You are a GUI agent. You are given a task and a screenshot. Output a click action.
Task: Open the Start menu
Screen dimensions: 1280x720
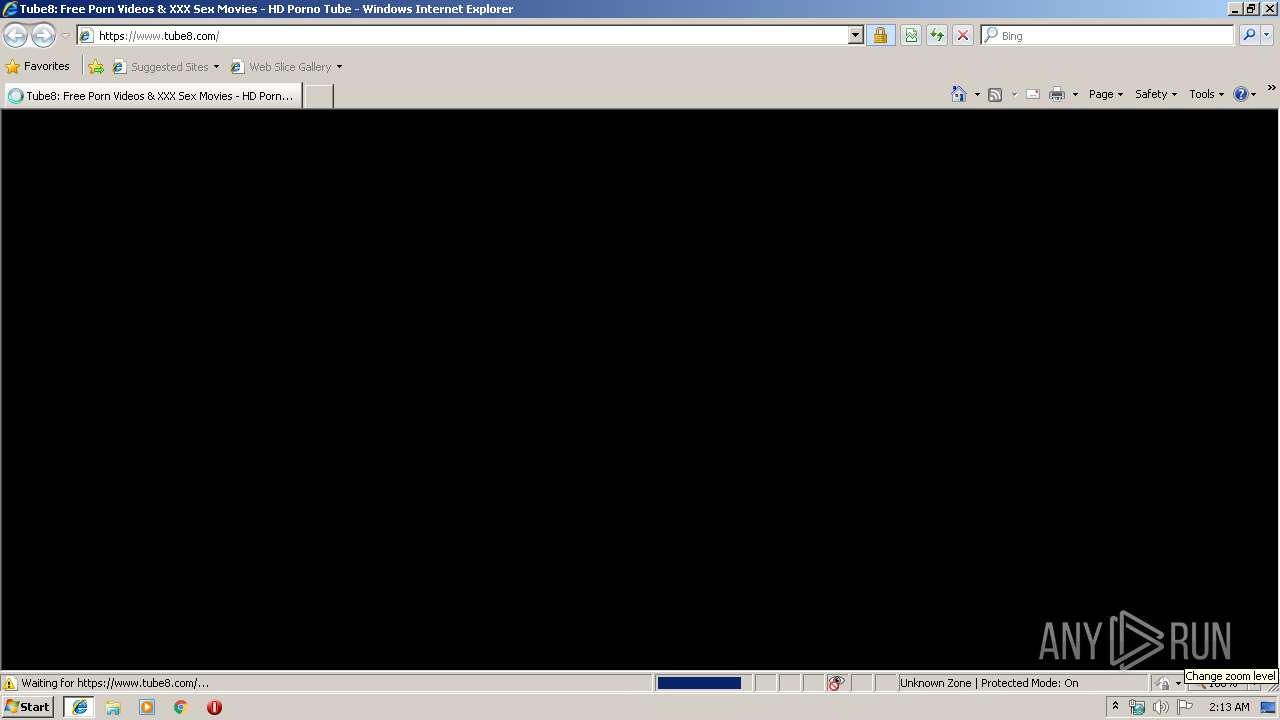click(x=27, y=707)
